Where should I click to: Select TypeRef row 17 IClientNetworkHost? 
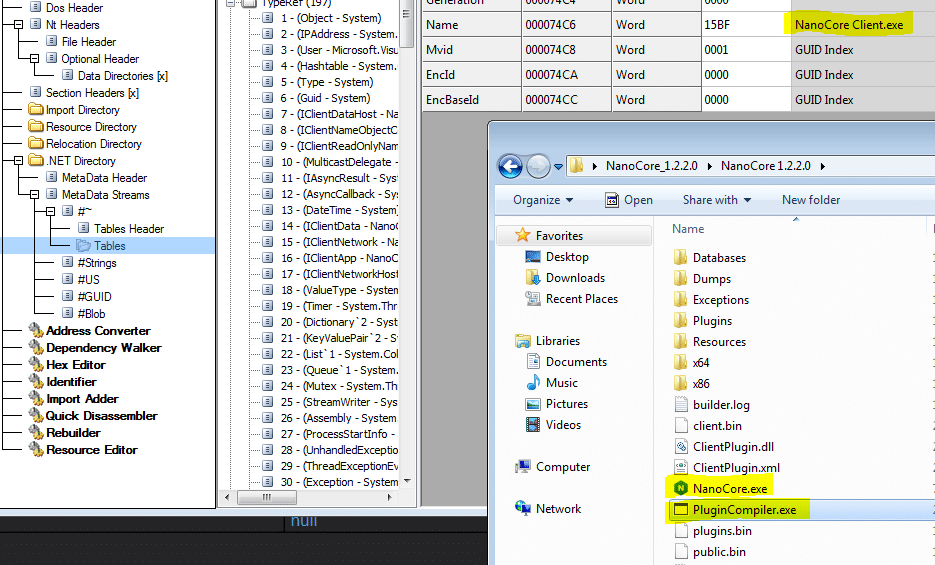(339, 274)
